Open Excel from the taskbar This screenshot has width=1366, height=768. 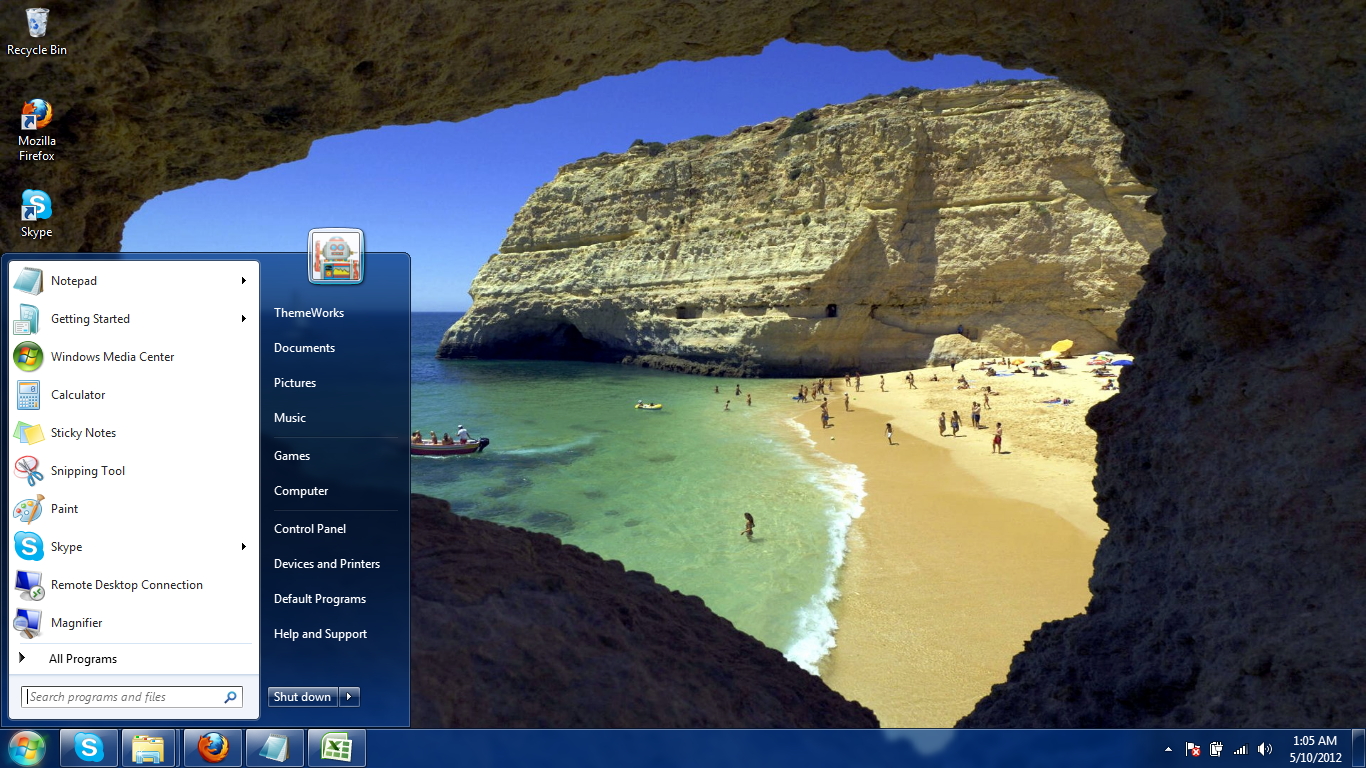336,747
